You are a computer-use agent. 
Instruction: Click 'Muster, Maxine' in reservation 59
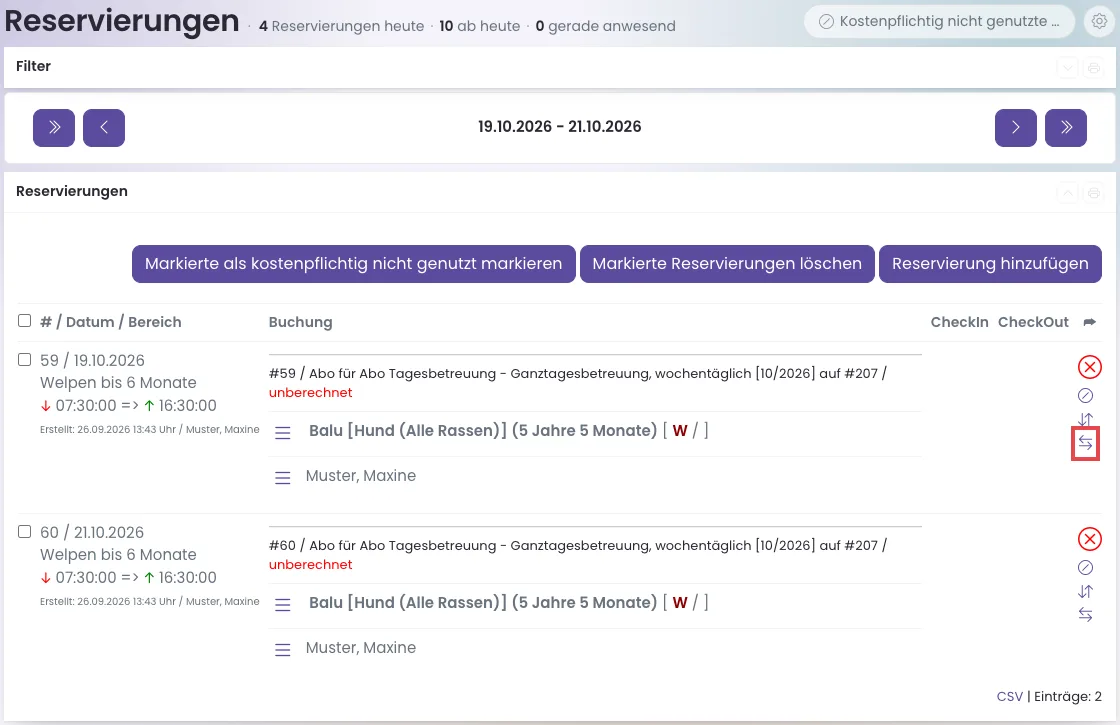[361, 476]
